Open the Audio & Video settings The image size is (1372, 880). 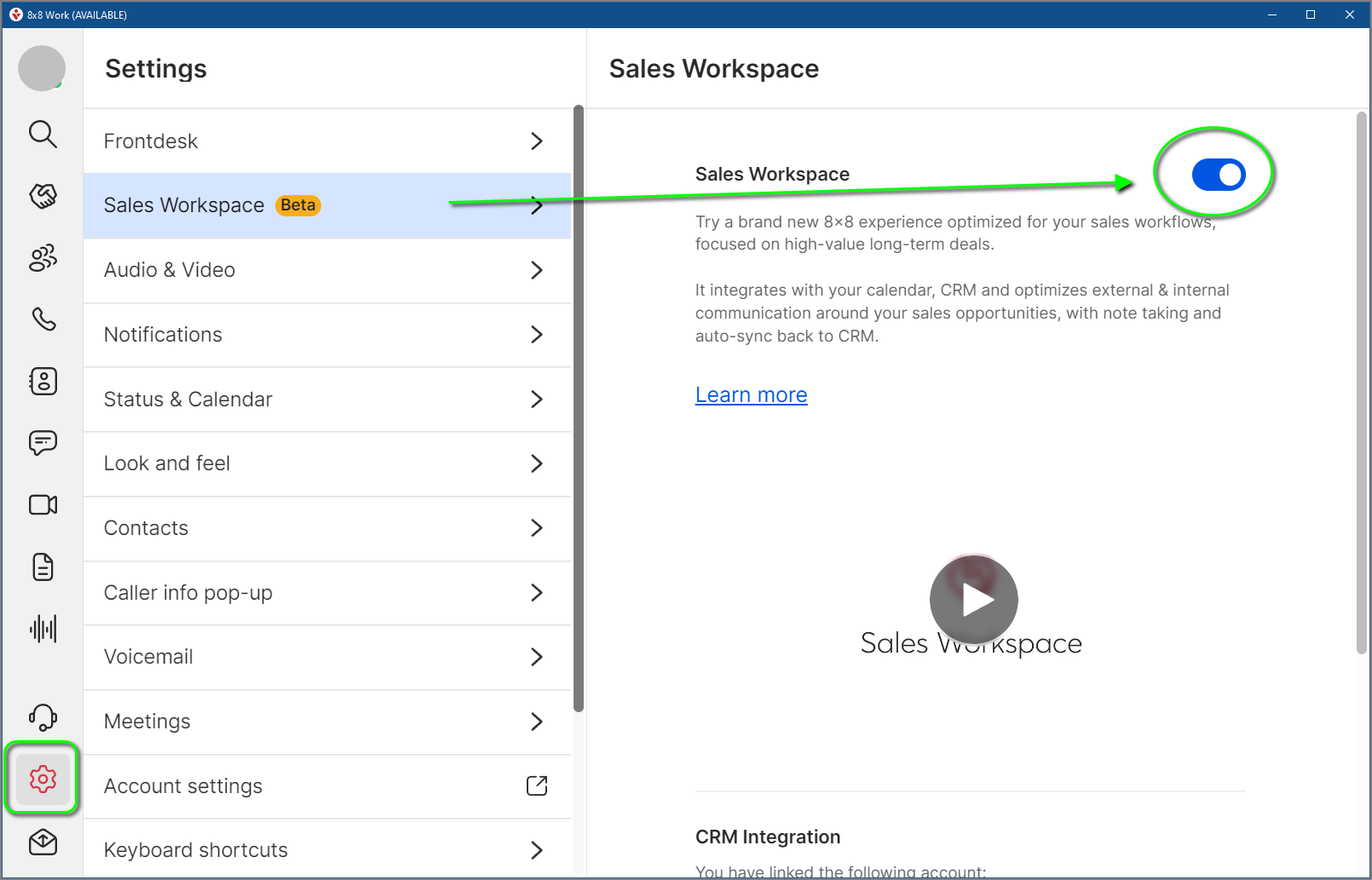(327, 270)
